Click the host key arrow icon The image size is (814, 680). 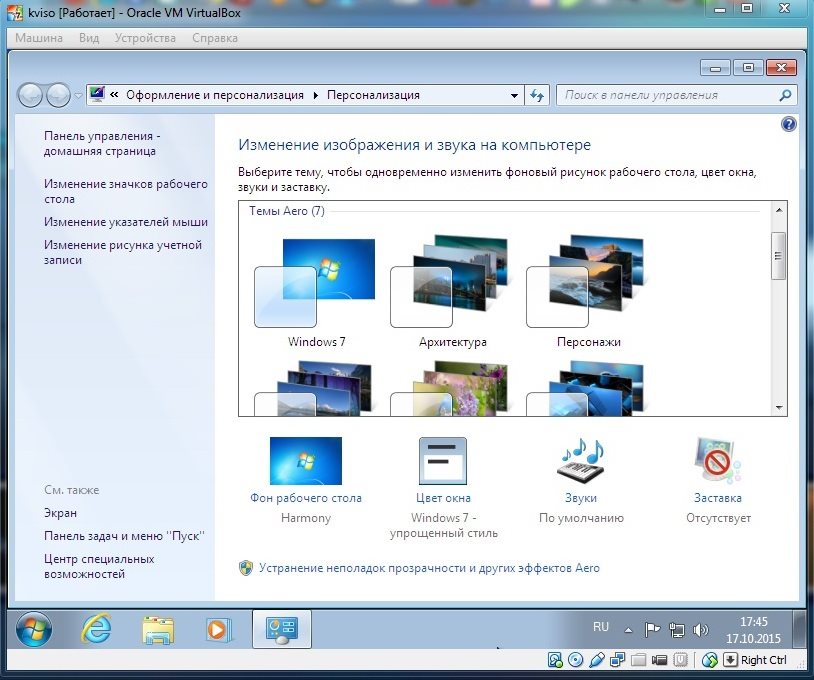(730, 660)
